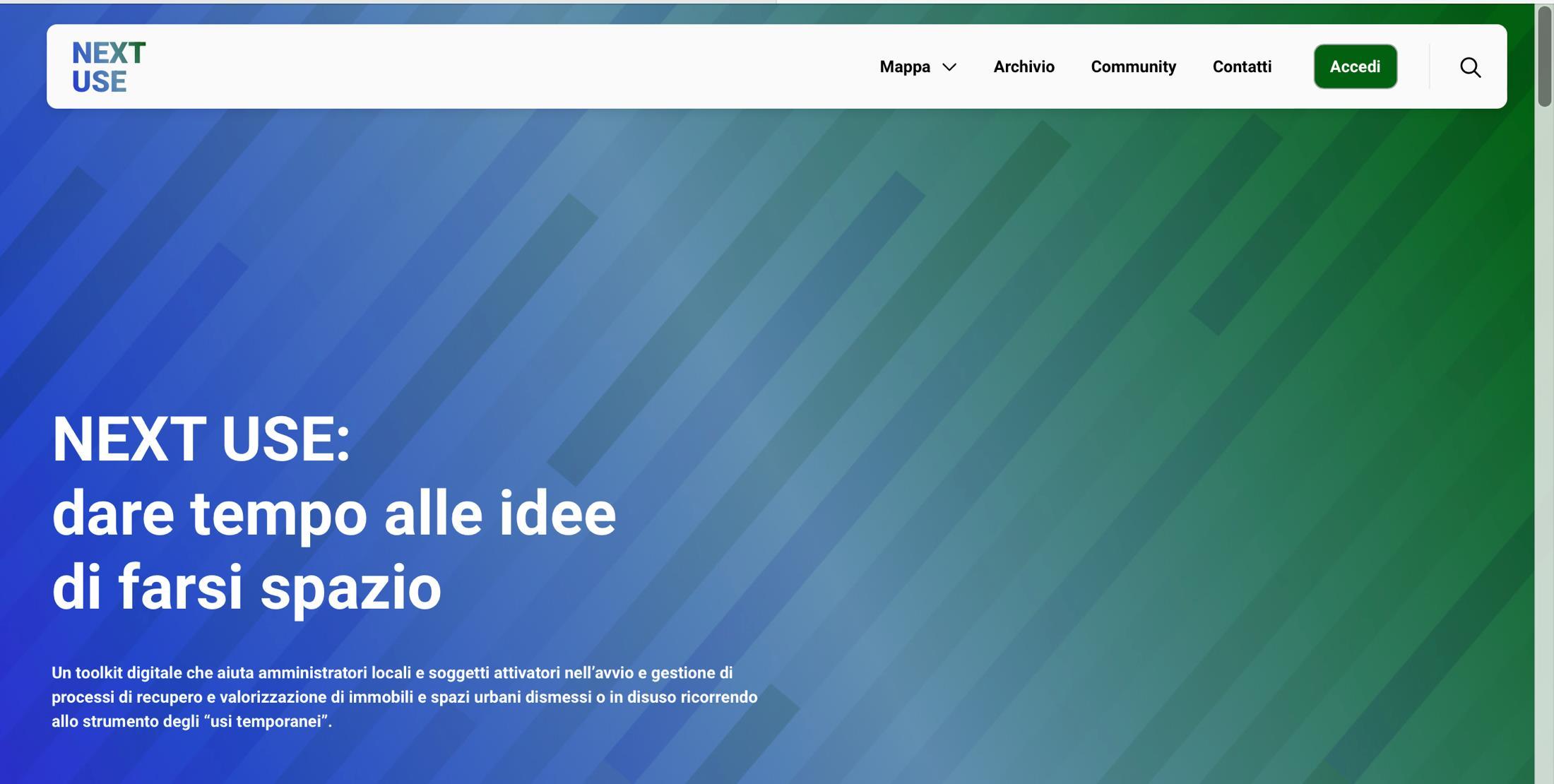Click the Mappa menu label
Screen dimensions: 1554x784
(x=904, y=67)
